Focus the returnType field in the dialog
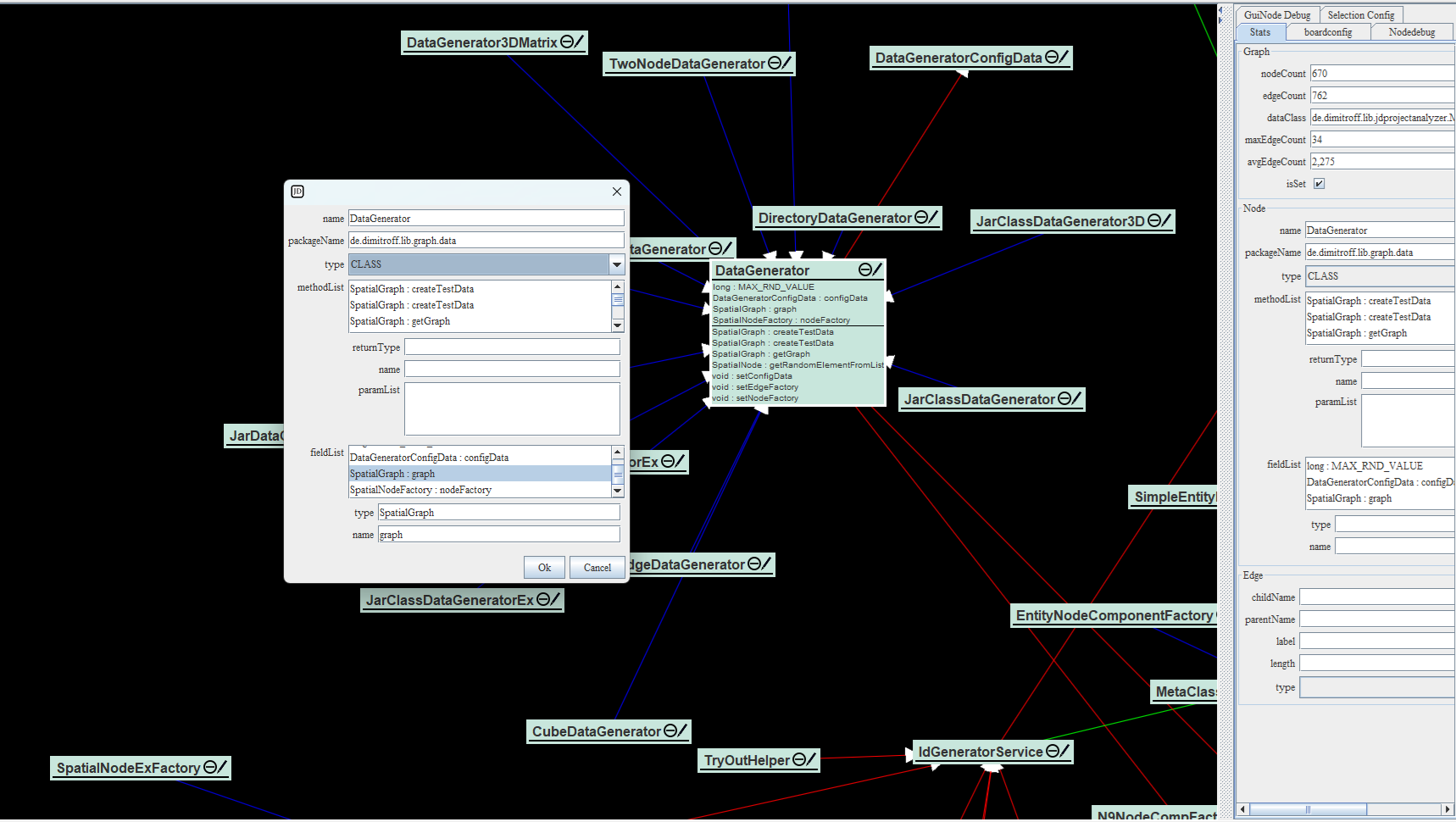This screenshot has width=1456, height=822. coord(512,347)
